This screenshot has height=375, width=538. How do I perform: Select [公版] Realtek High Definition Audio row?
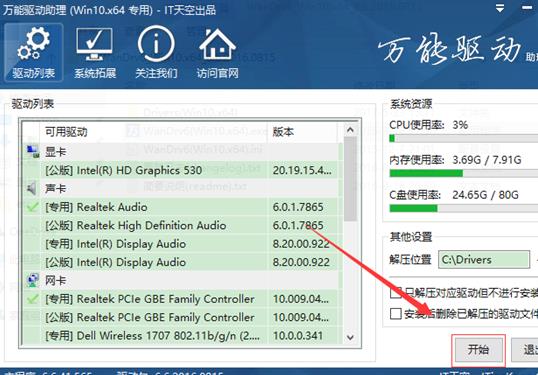pyautogui.click(x=182, y=225)
